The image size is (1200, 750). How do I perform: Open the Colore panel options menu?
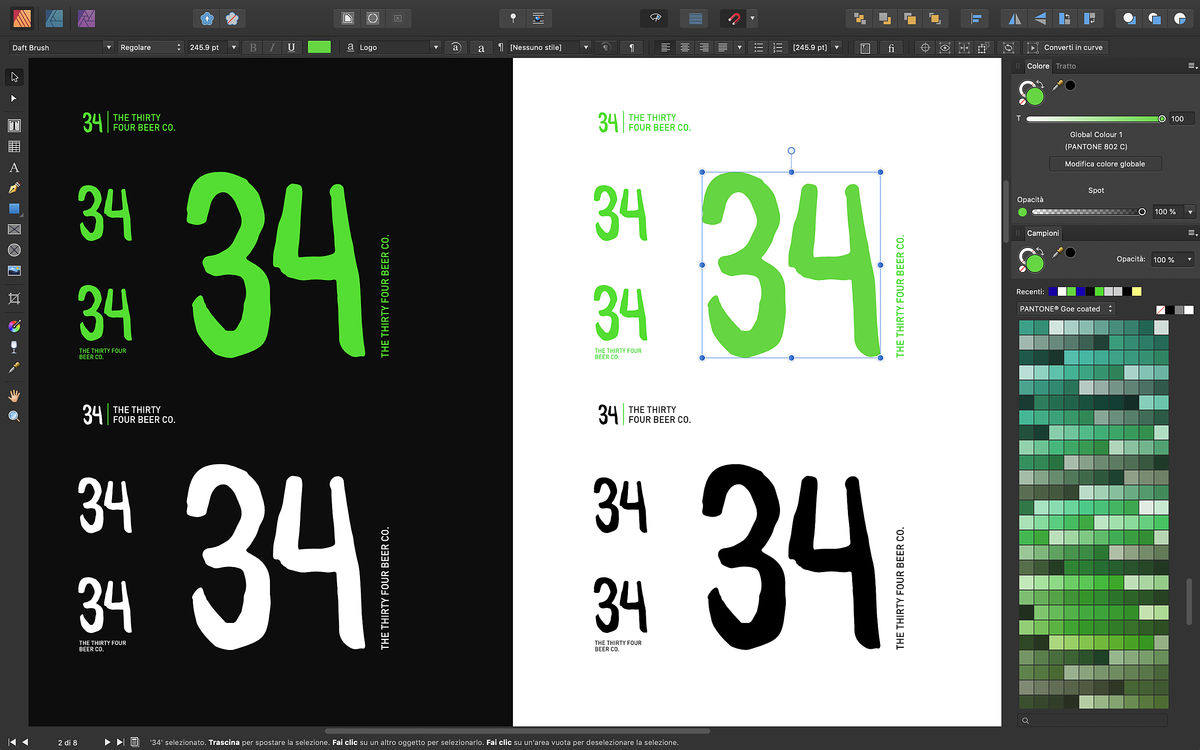pos(1191,66)
